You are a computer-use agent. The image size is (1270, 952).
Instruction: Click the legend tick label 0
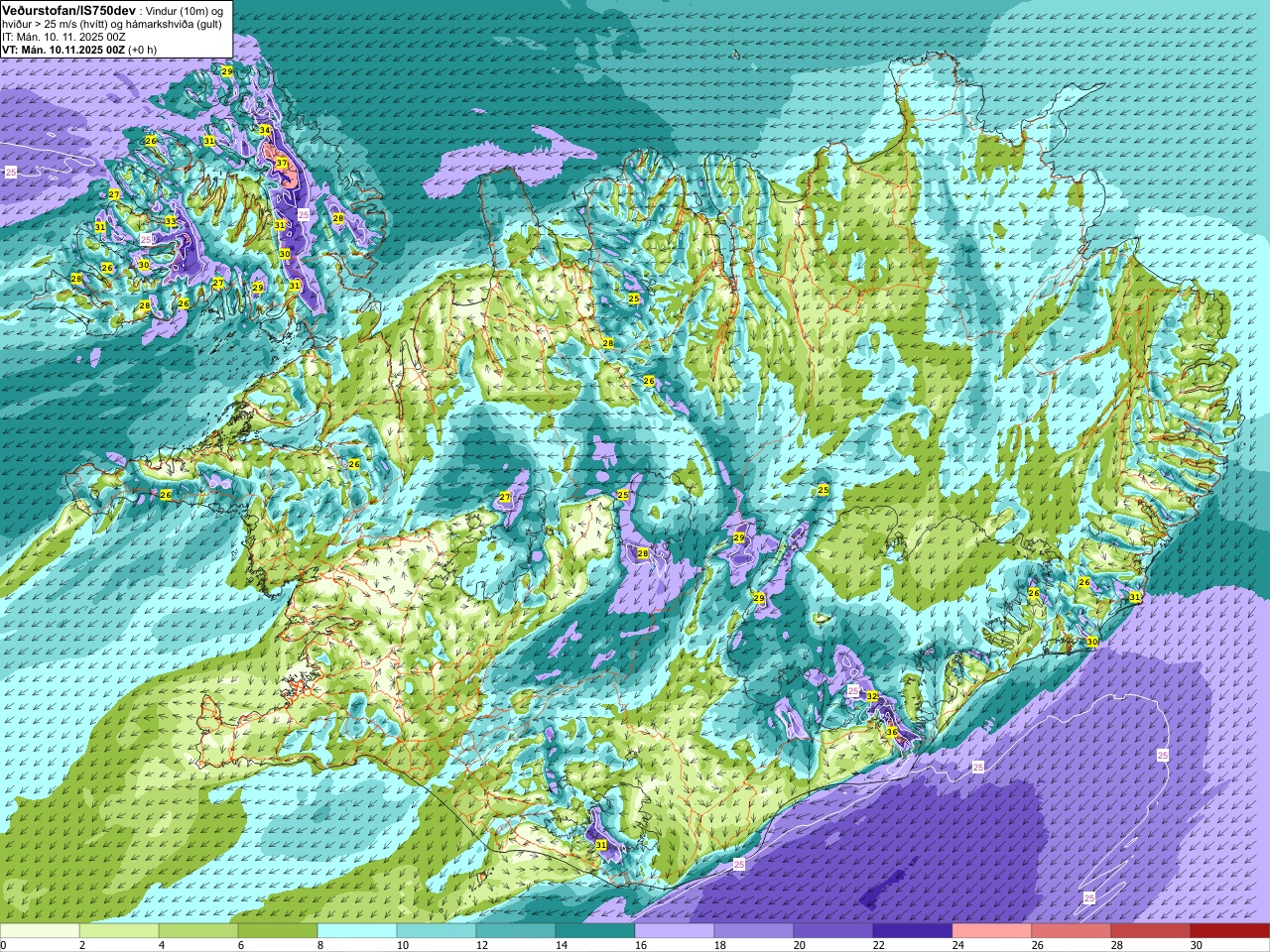click(x=3, y=945)
